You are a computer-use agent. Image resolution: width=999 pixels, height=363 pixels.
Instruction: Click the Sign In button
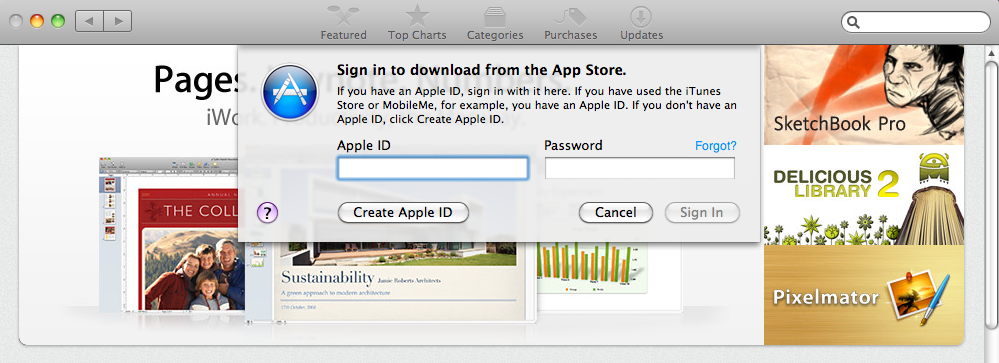[701, 212]
